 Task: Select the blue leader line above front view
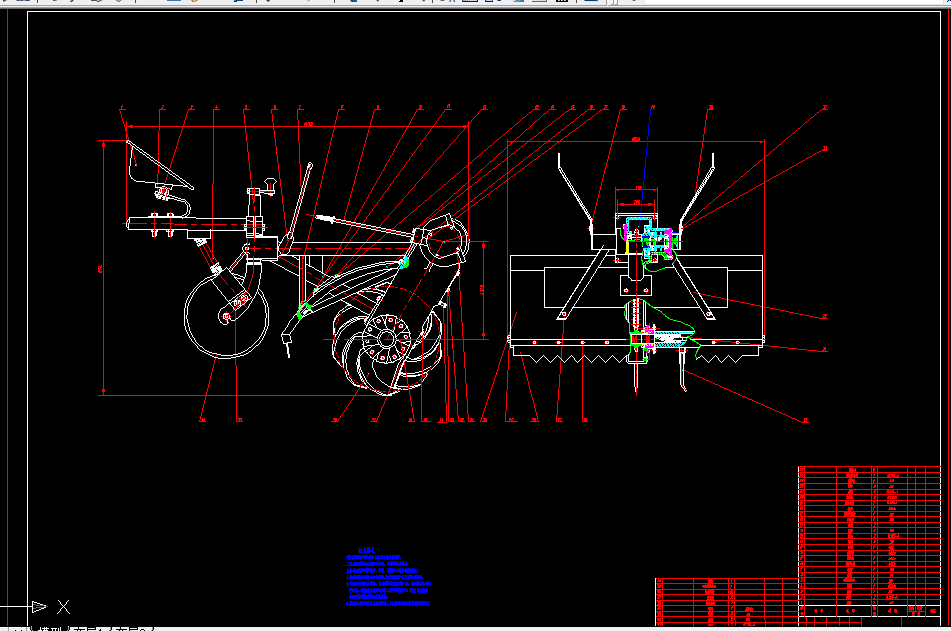click(x=647, y=167)
